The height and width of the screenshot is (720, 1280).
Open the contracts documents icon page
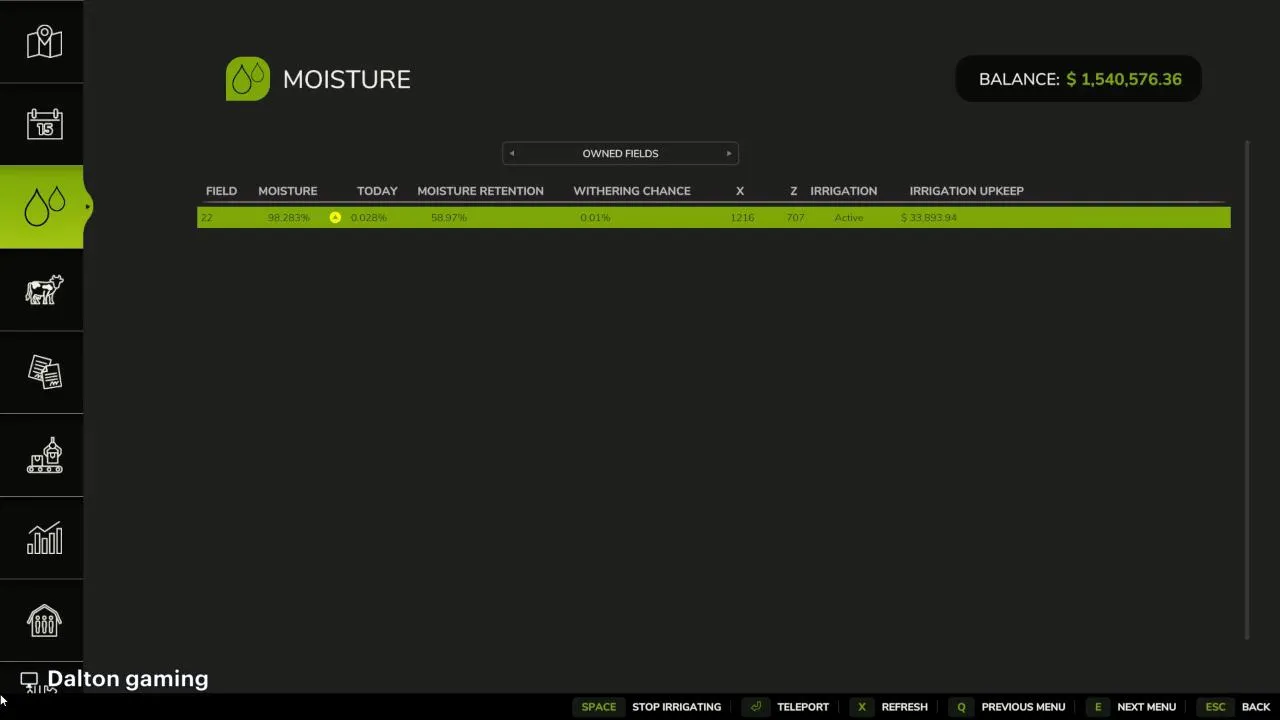44,372
